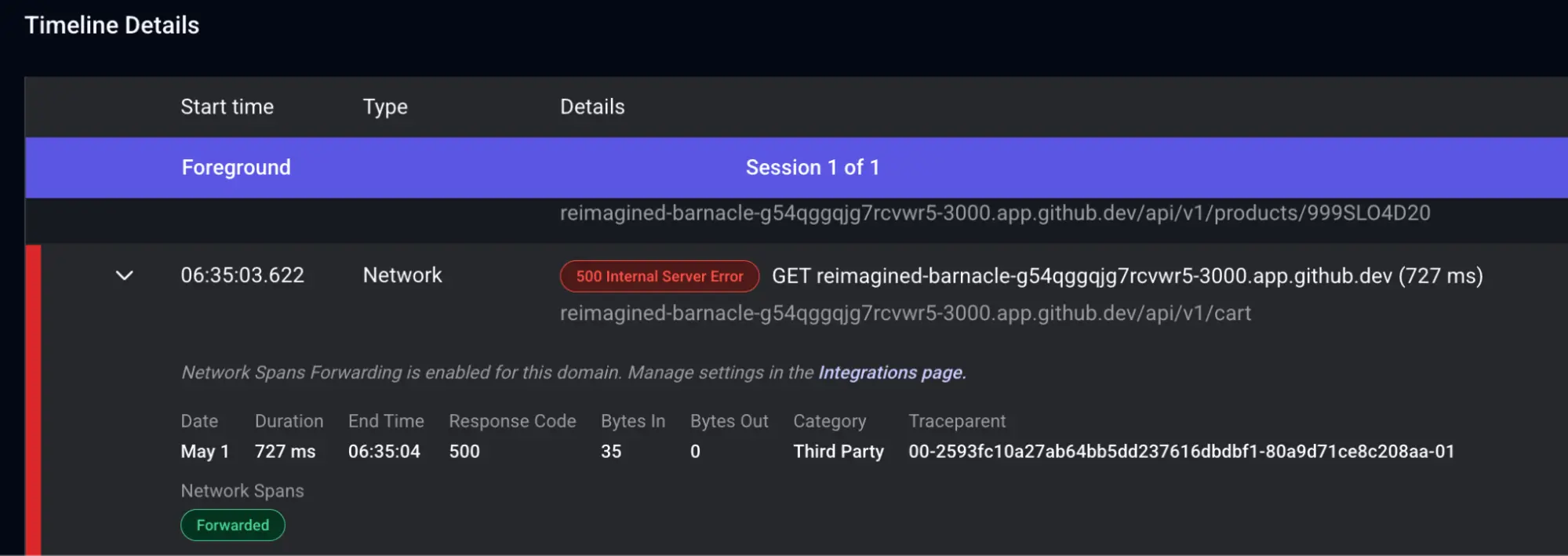
Task: Click the Network Spans label
Action: pyautogui.click(x=242, y=491)
